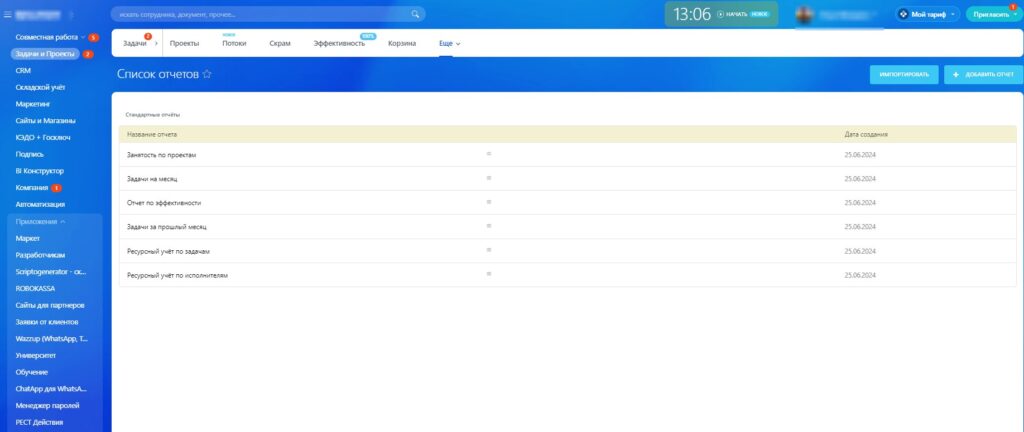Open row menu for Ресурсный учёт по задачам
This screenshot has width=1024, height=432.
click(x=488, y=251)
